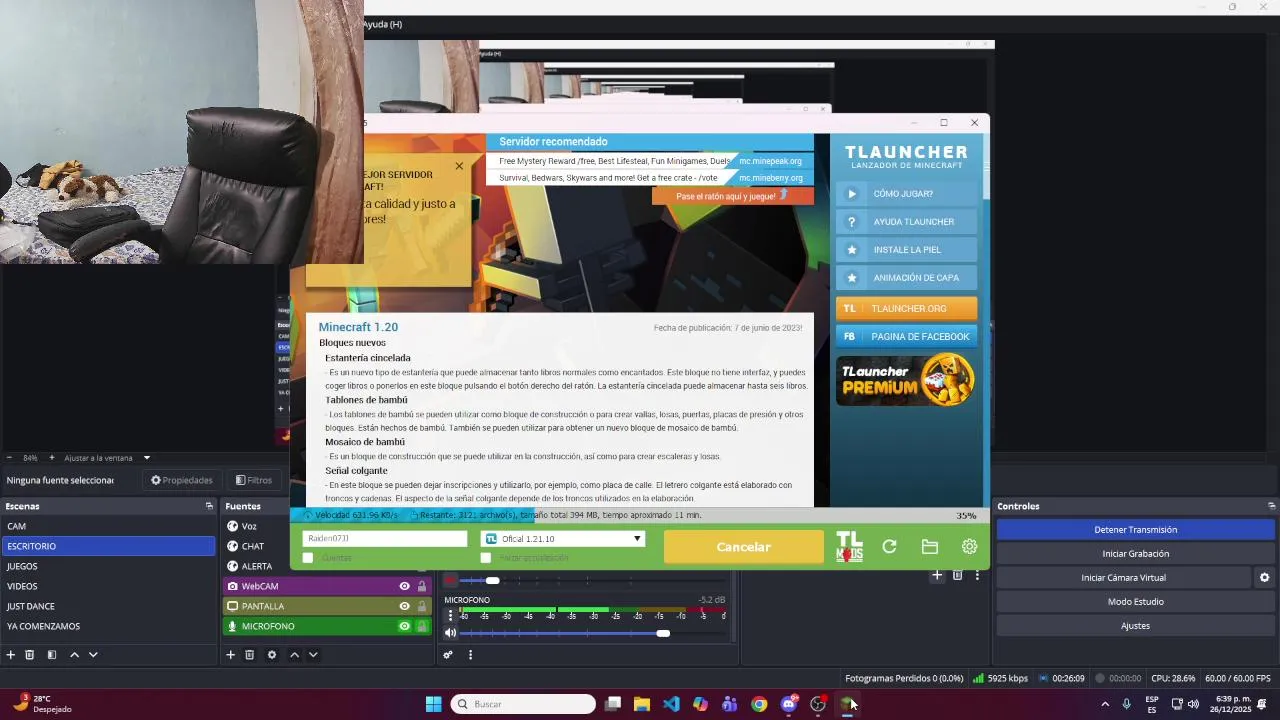Add a scene with plus icon
The width and height of the screenshot is (1280, 720).
pos(11,655)
